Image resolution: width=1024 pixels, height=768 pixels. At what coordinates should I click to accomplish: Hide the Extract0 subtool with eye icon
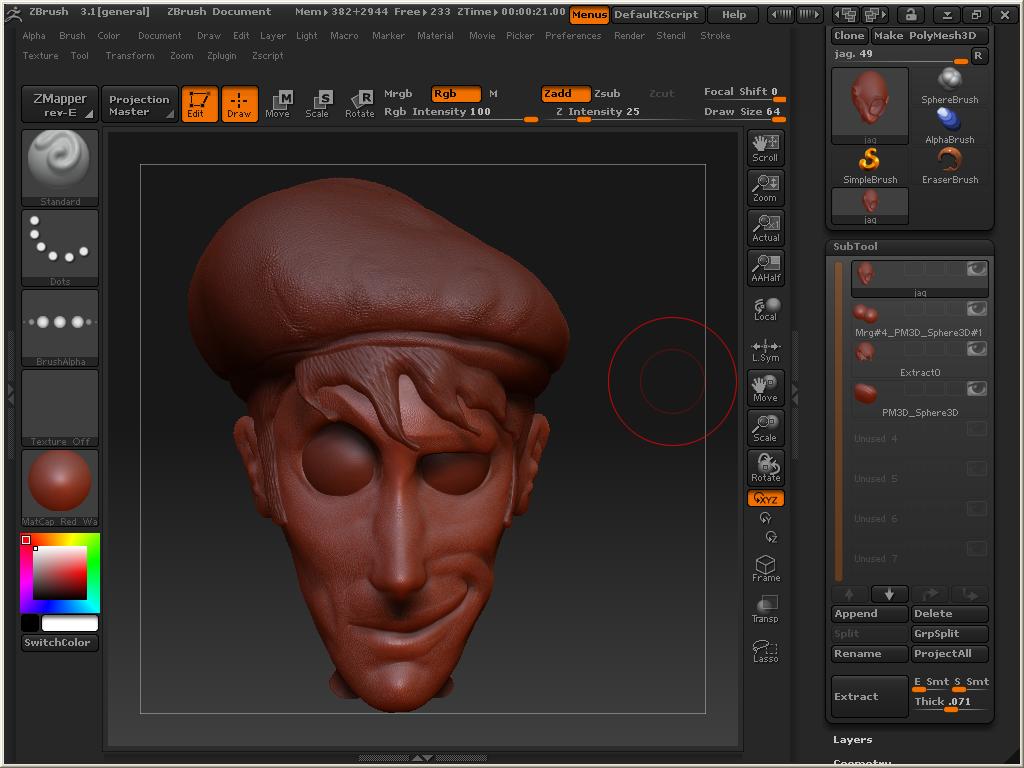pos(976,349)
